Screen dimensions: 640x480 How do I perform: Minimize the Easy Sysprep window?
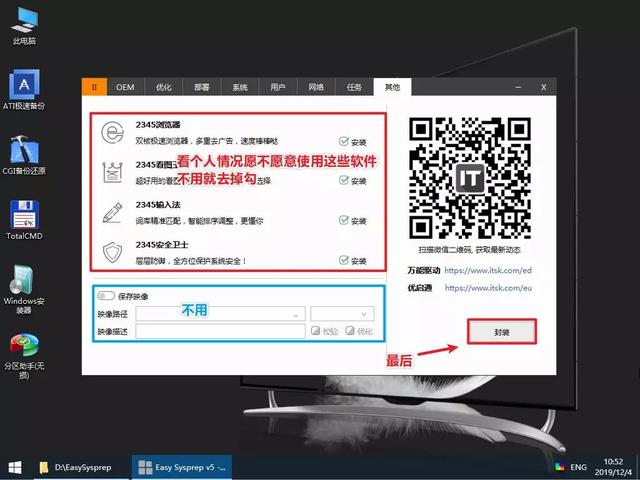point(518,87)
